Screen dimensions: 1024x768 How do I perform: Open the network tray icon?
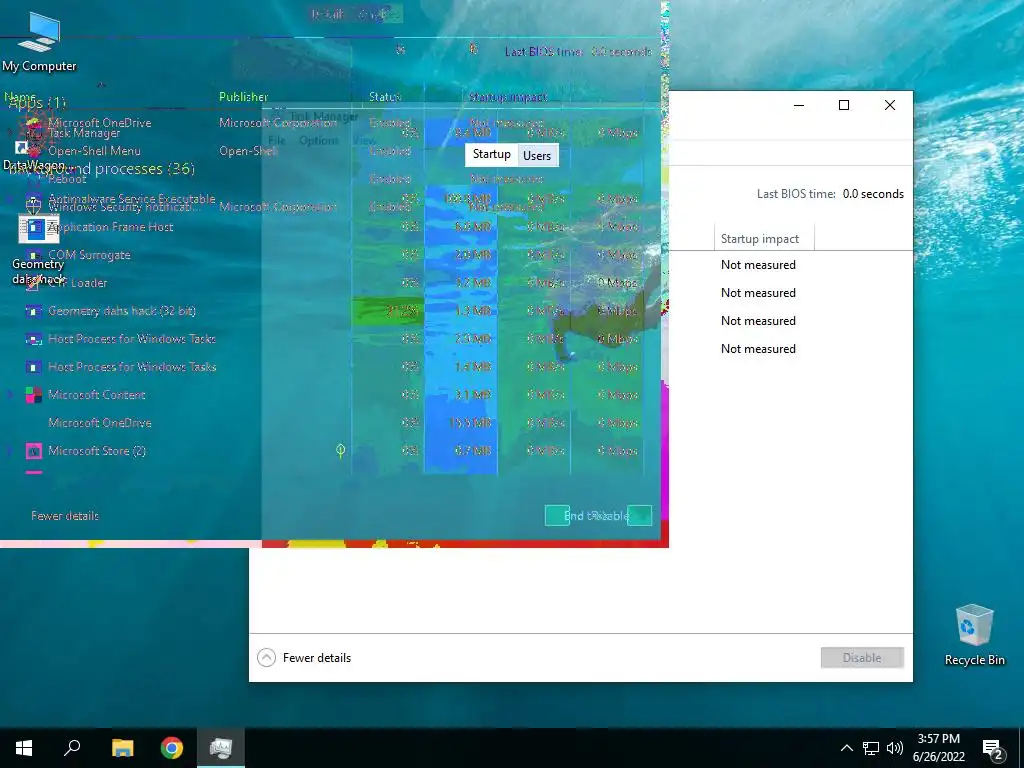pos(871,748)
